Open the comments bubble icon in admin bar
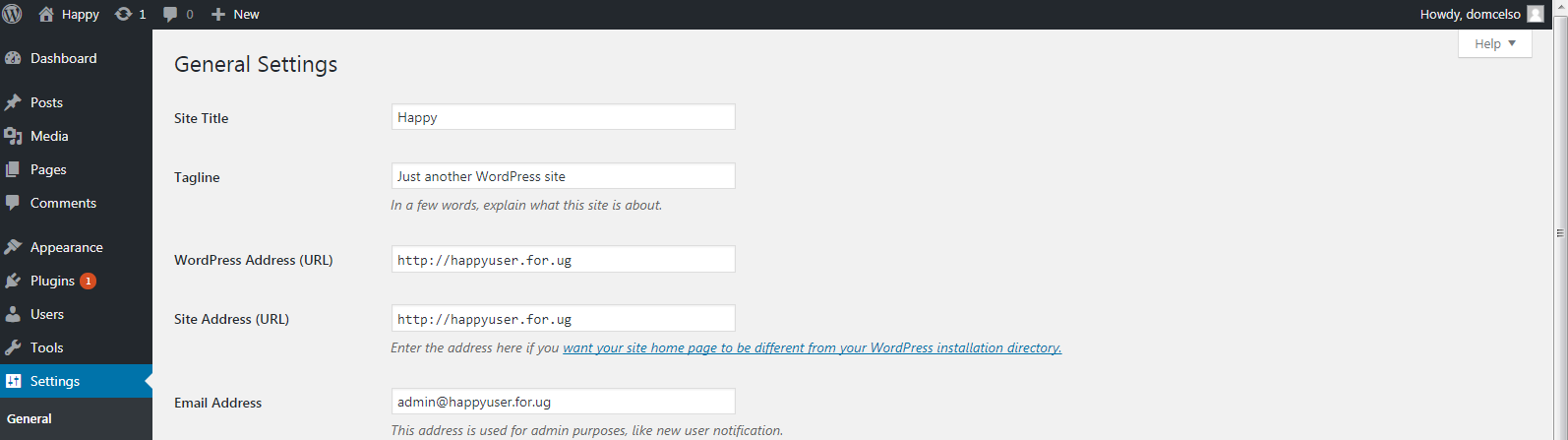This screenshot has width=1568, height=440. tap(170, 14)
